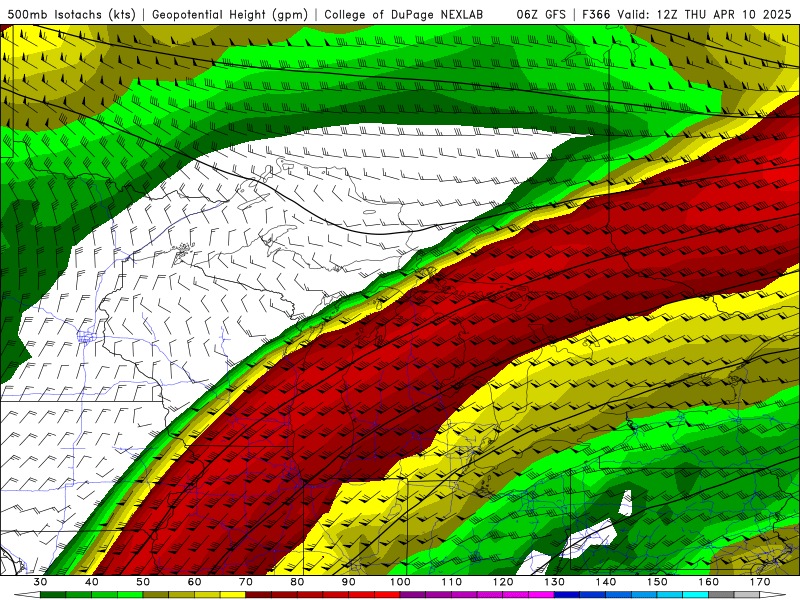Click the legend value '130'
800x600 pixels.
point(555,582)
